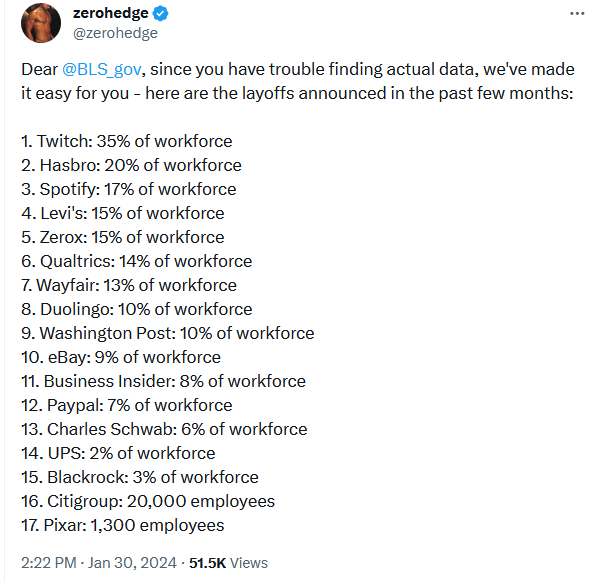
Task: Open zerohedge profile avatar picture
Action: point(41,23)
